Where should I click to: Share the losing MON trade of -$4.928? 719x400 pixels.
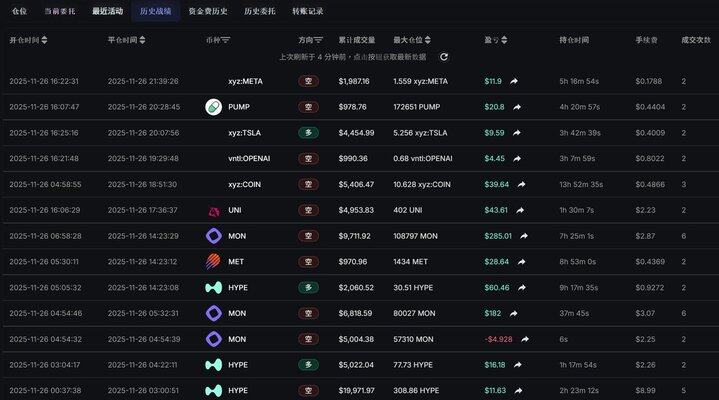[524, 339]
